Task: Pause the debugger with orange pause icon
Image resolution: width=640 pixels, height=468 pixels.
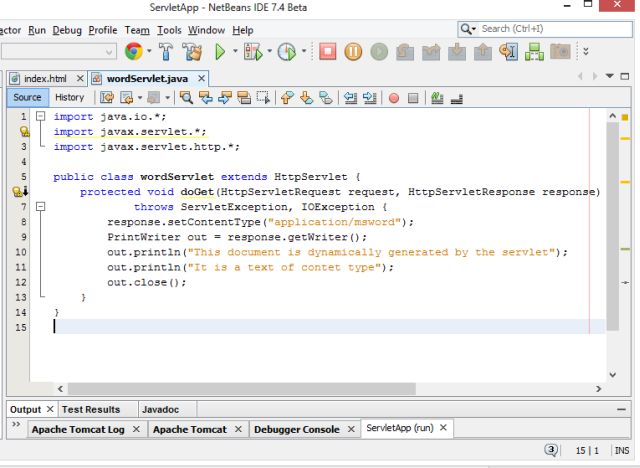Action: pyautogui.click(x=352, y=51)
